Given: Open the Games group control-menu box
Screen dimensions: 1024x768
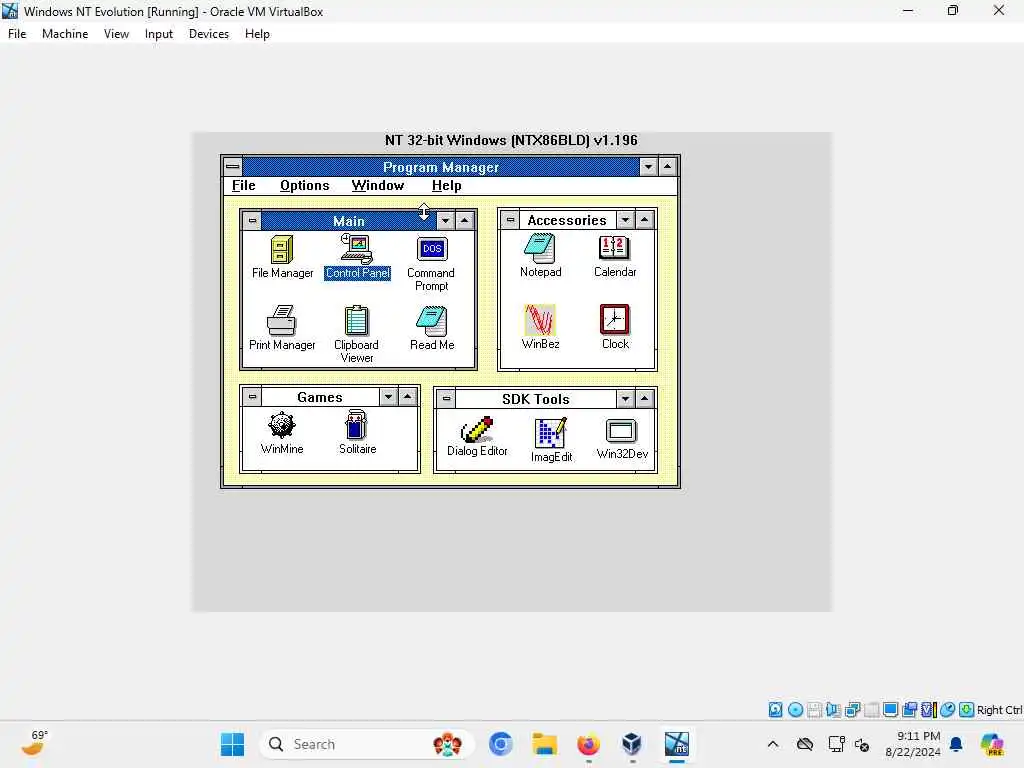Looking at the screenshot, I should 252,396.
